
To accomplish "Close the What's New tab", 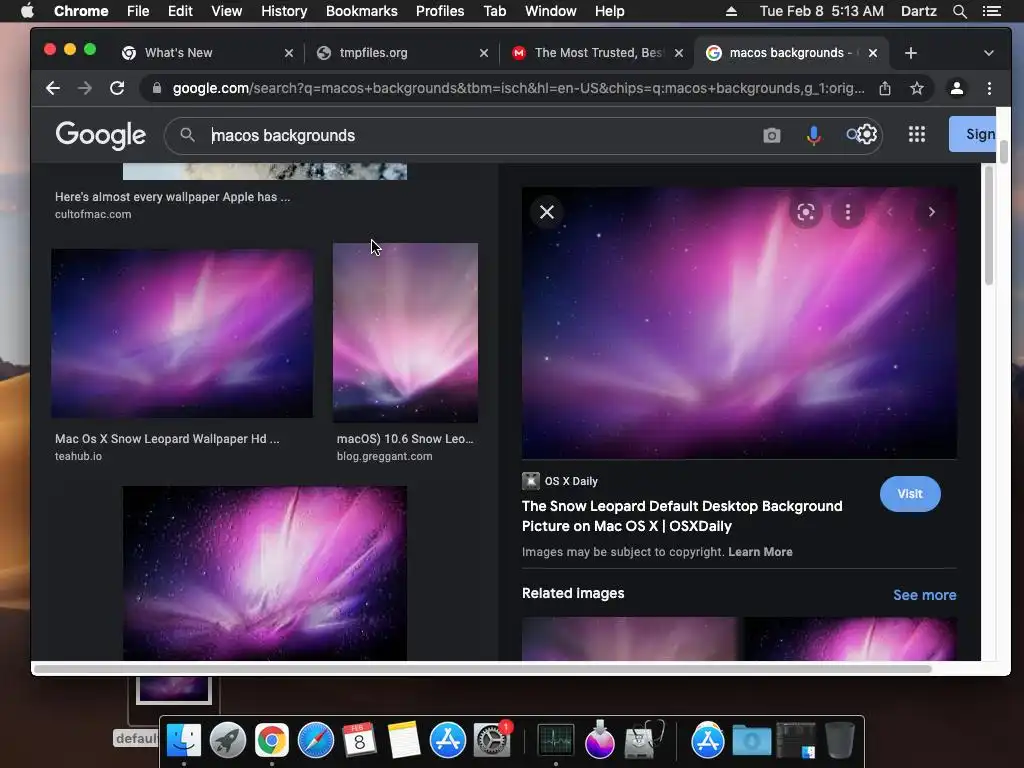I will pos(289,53).
